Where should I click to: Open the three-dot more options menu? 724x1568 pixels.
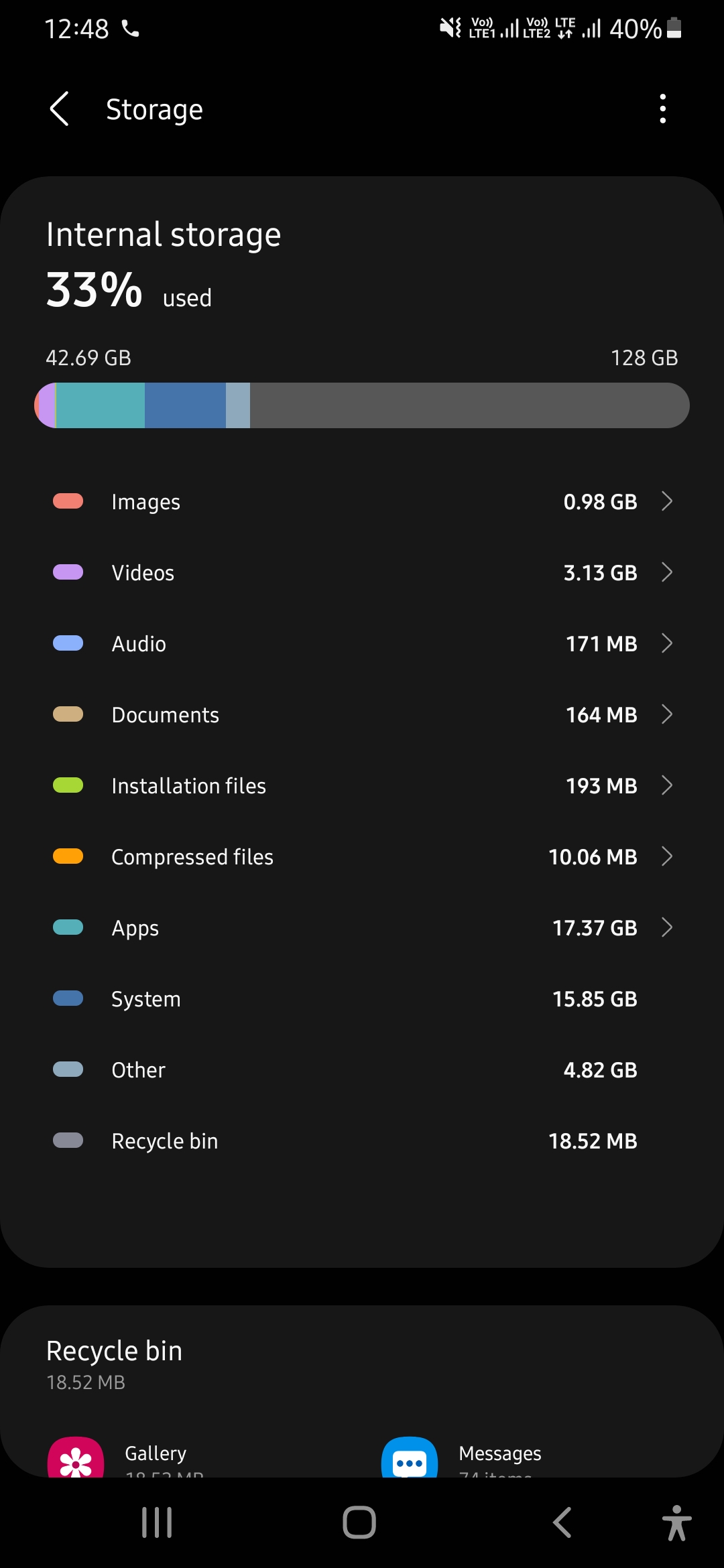[662, 109]
